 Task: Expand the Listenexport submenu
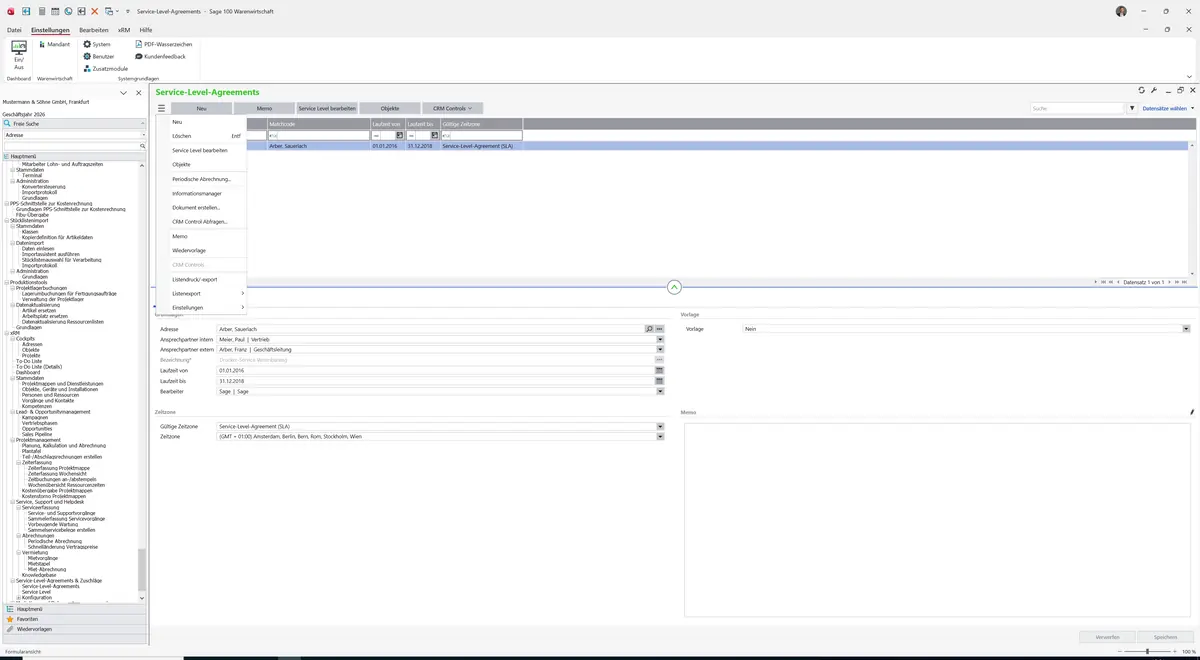[201, 293]
